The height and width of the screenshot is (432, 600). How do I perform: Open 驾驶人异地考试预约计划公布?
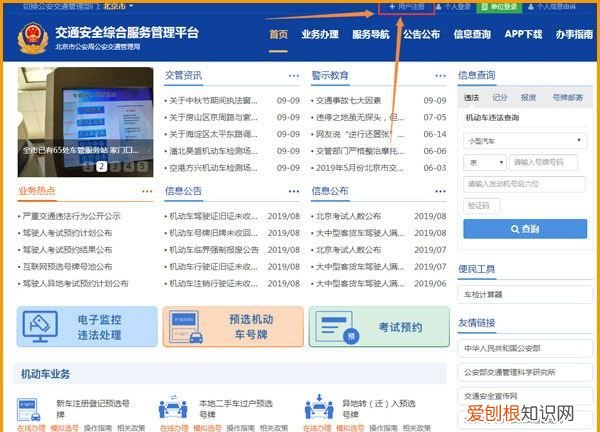coord(75,284)
